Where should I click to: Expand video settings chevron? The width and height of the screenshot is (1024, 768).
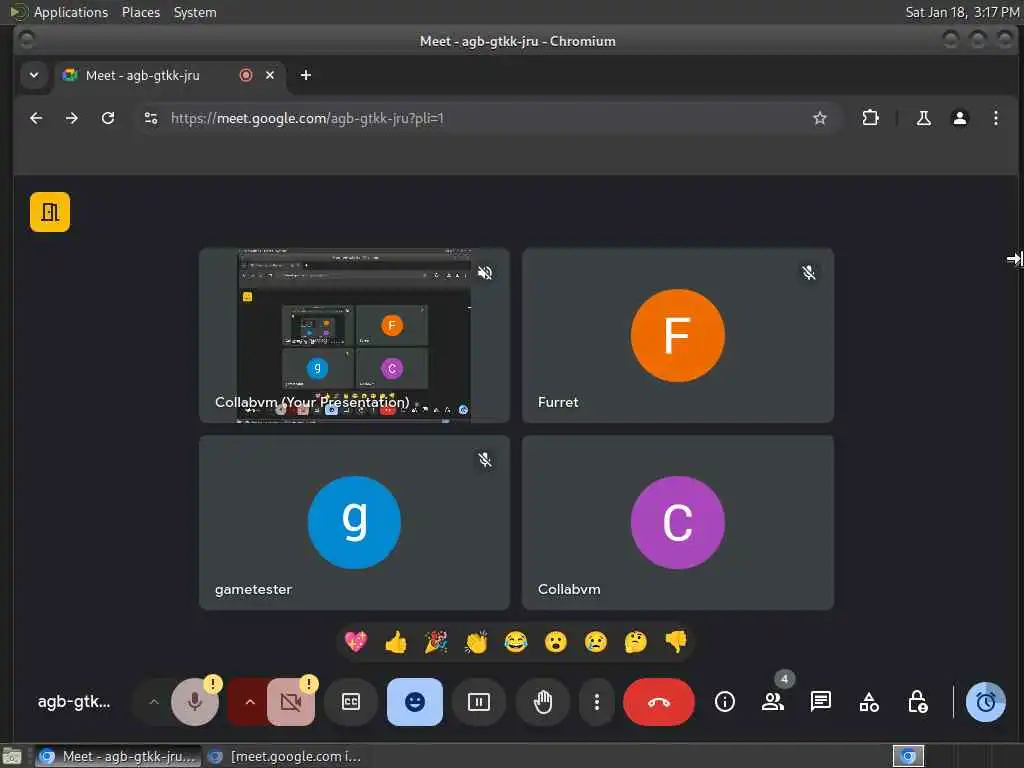click(249, 702)
